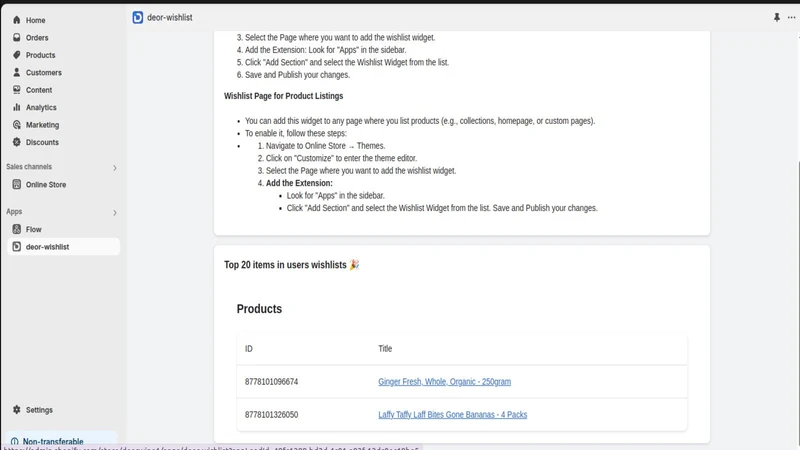
Task: Open the three-dot more actions menu
Action: point(791,17)
